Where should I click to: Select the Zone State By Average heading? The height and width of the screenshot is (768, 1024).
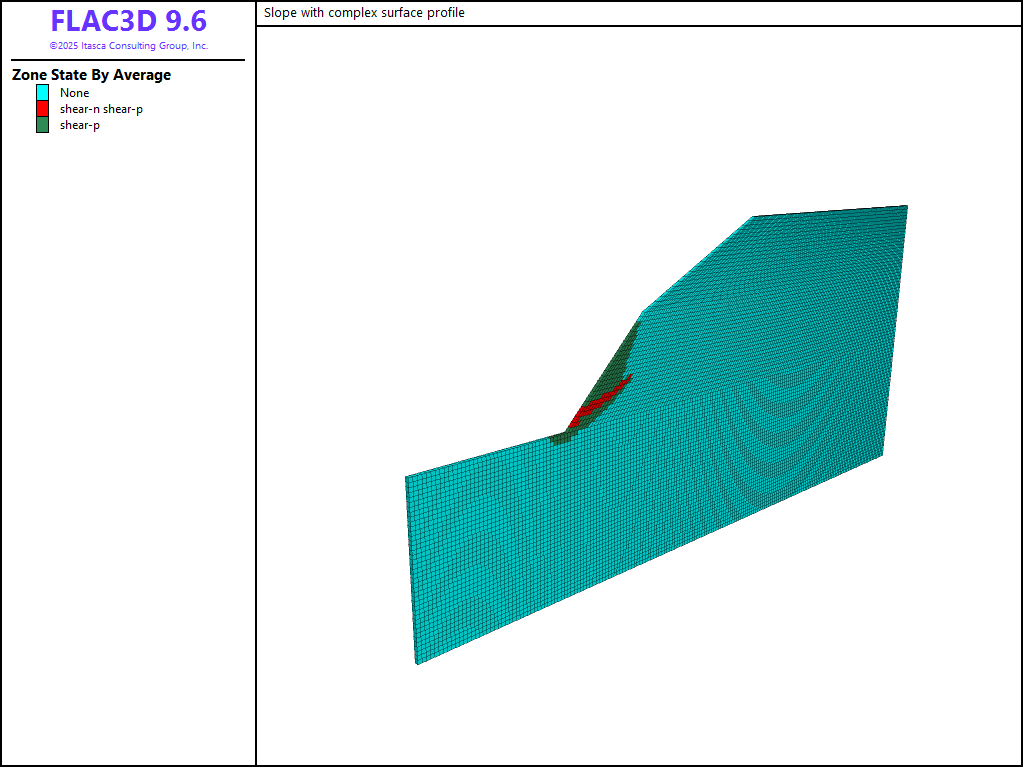click(x=91, y=75)
